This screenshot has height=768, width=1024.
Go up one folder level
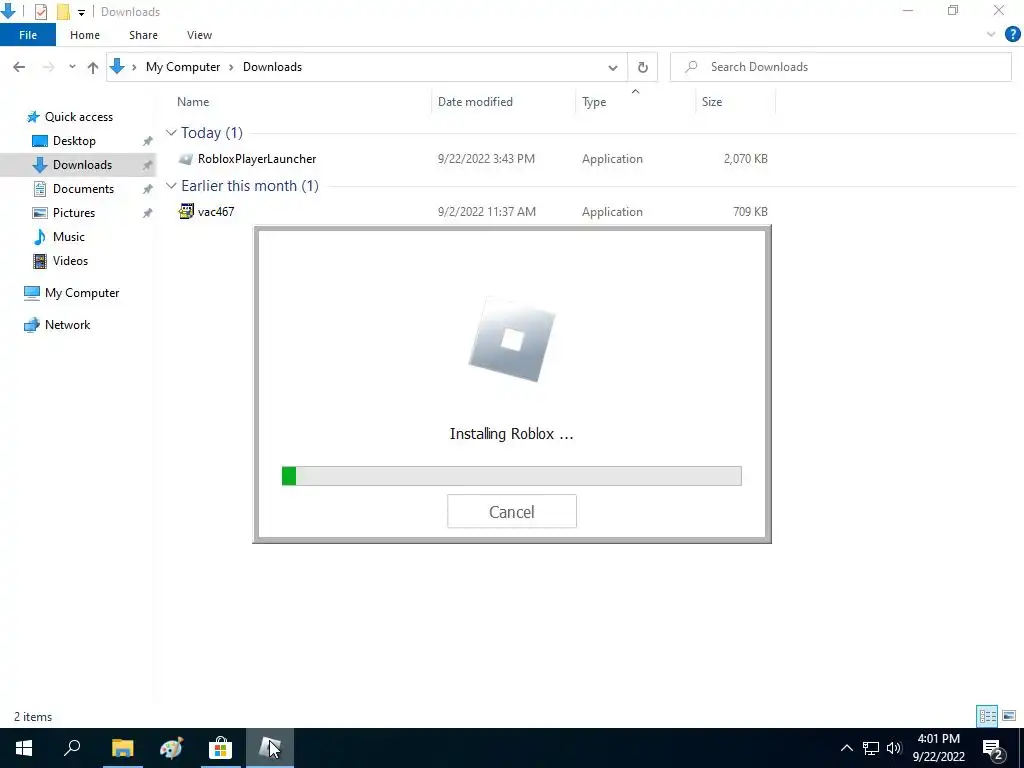tap(93, 67)
